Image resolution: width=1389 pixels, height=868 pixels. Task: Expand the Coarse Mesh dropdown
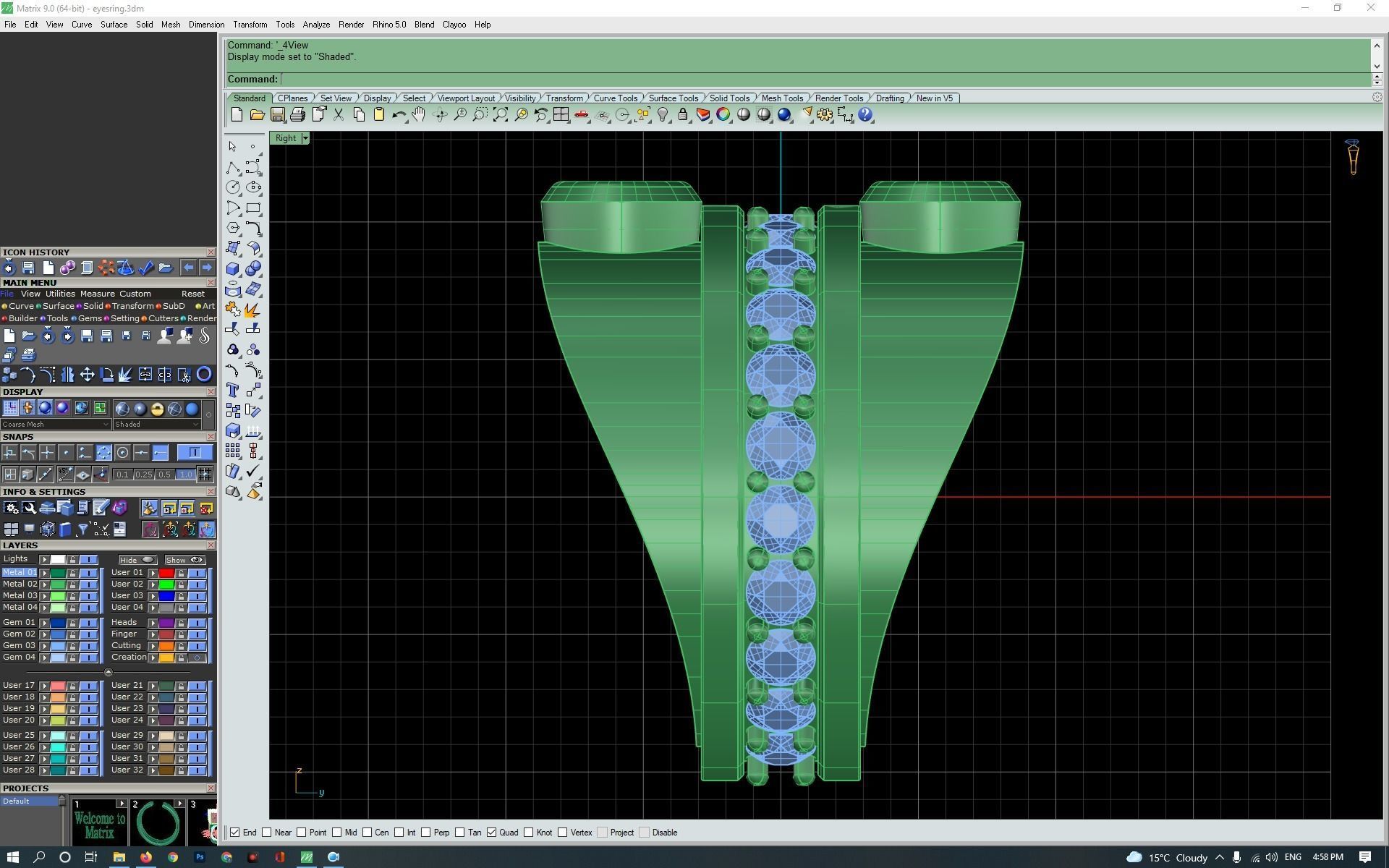(x=106, y=425)
